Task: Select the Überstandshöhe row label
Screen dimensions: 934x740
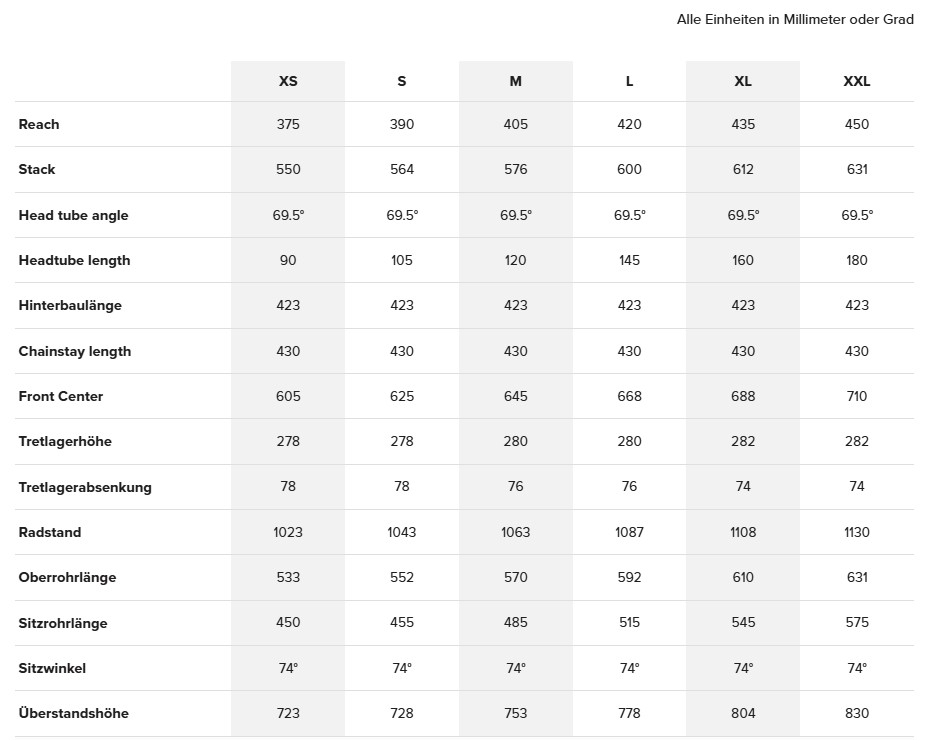Action: pyautogui.click(x=73, y=713)
